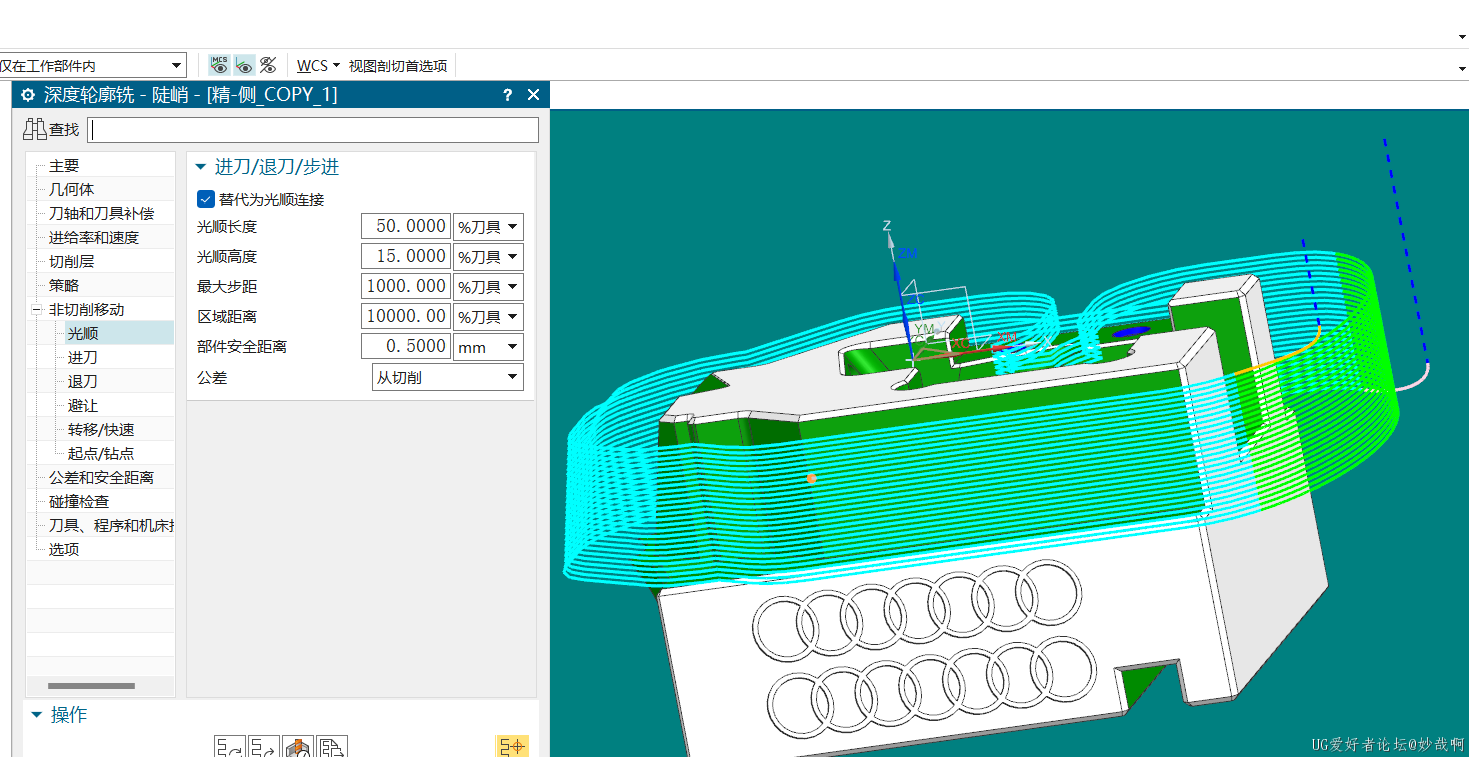Select 主要 in the settings tree

point(64,166)
